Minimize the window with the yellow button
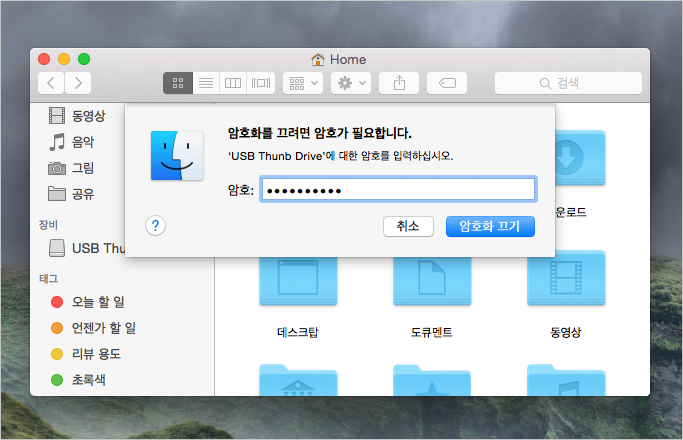The height and width of the screenshot is (440, 683). point(64,59)
